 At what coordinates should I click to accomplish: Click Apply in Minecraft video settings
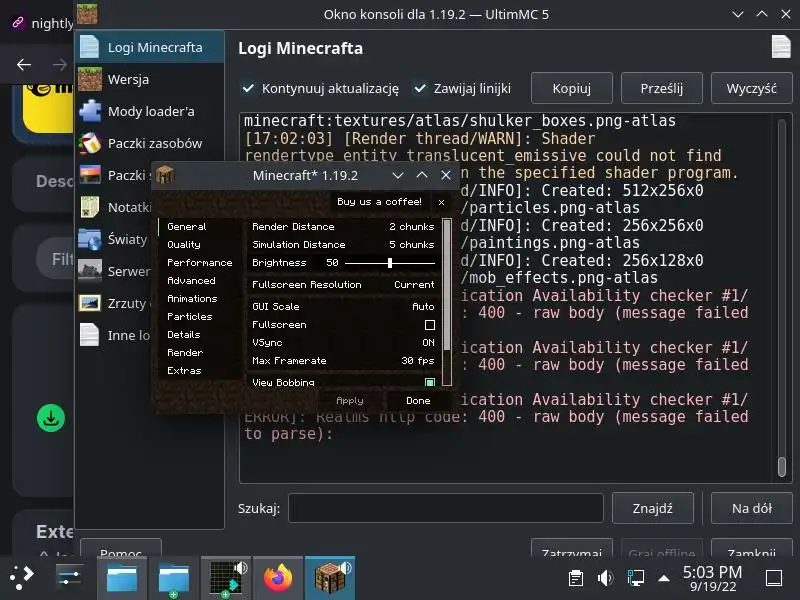coord(349,401)
